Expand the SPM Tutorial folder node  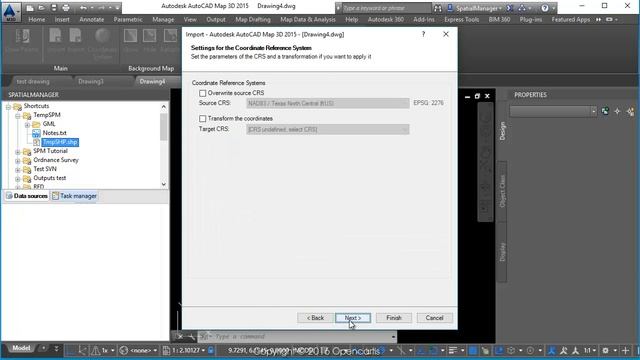(18, 151)
